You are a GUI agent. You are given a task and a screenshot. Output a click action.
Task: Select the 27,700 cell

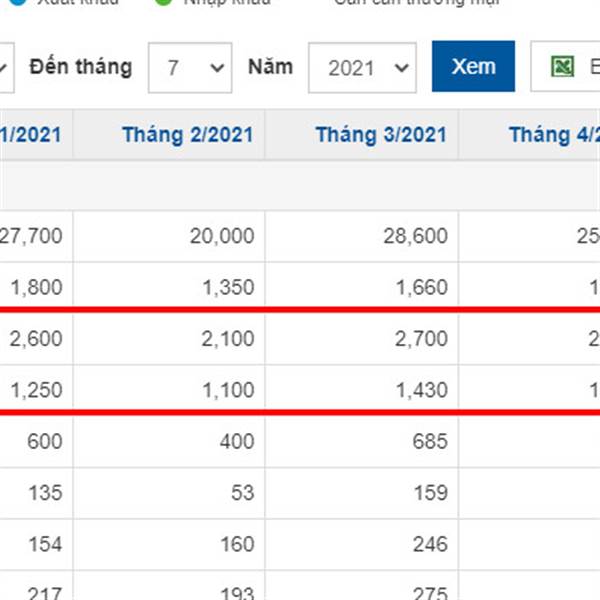[x=36, y=236]
